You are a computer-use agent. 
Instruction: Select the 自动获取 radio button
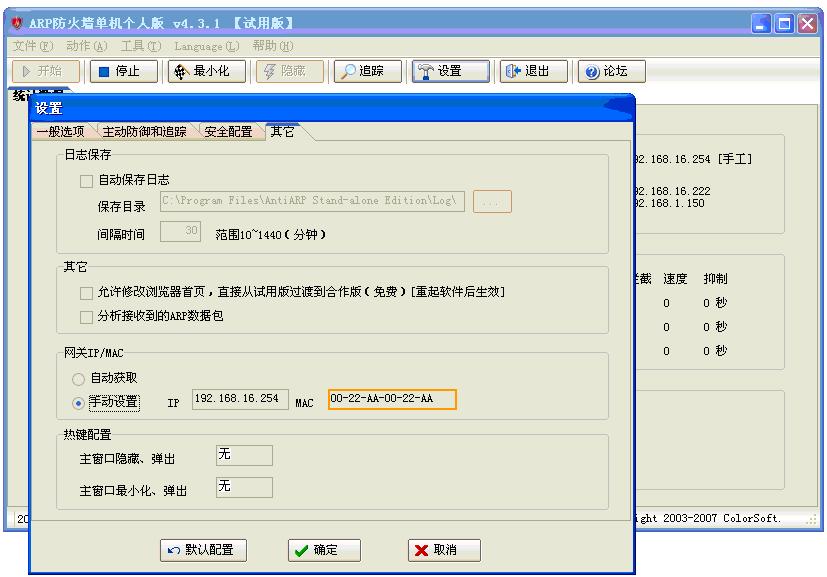tap(78, 379)
